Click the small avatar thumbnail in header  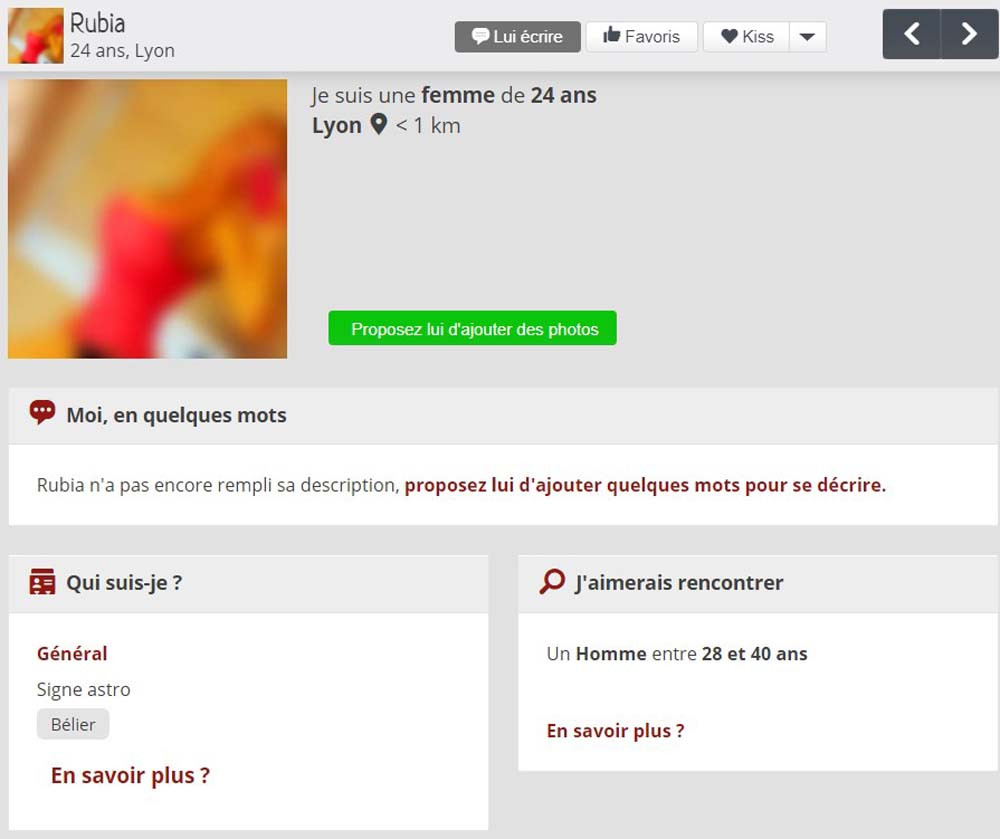click(36, 36)
